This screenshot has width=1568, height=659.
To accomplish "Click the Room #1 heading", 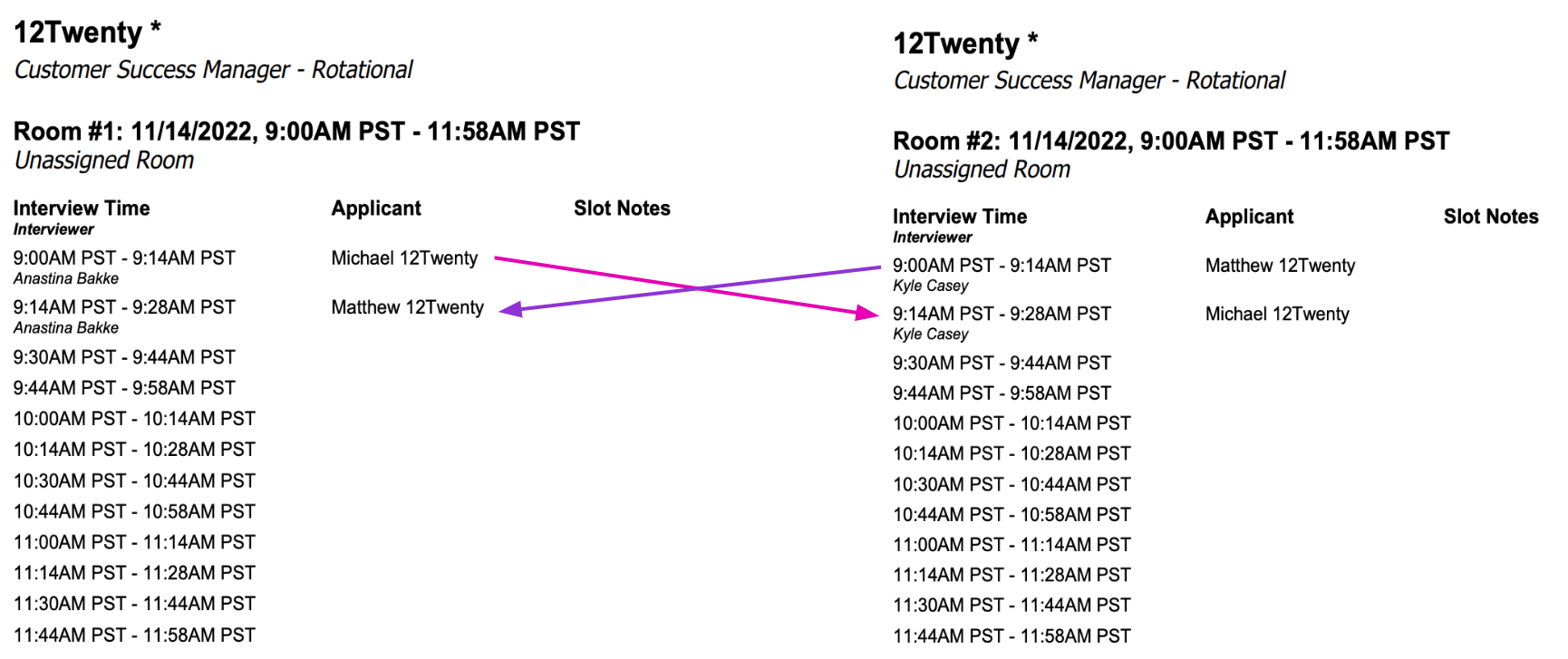I will click(296, 131).
